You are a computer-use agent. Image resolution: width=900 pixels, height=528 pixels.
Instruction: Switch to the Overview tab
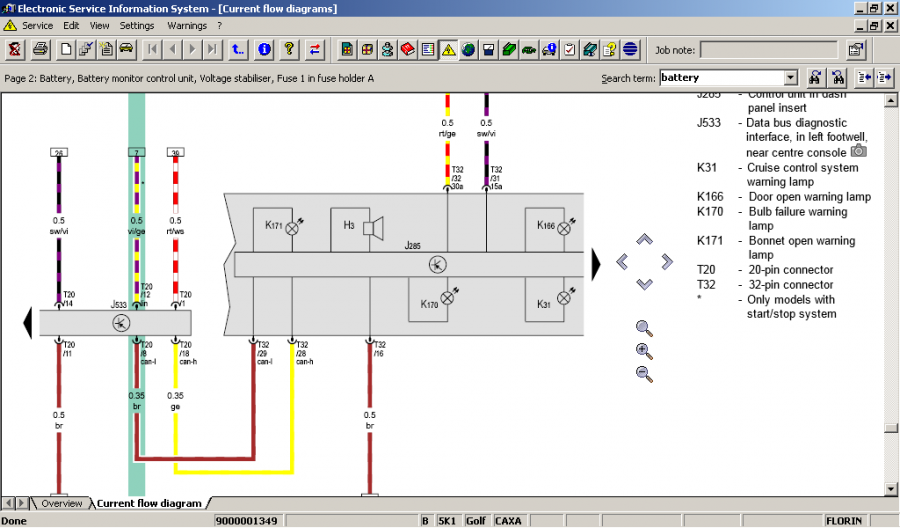pyautogui.click(x=61, y=503)
